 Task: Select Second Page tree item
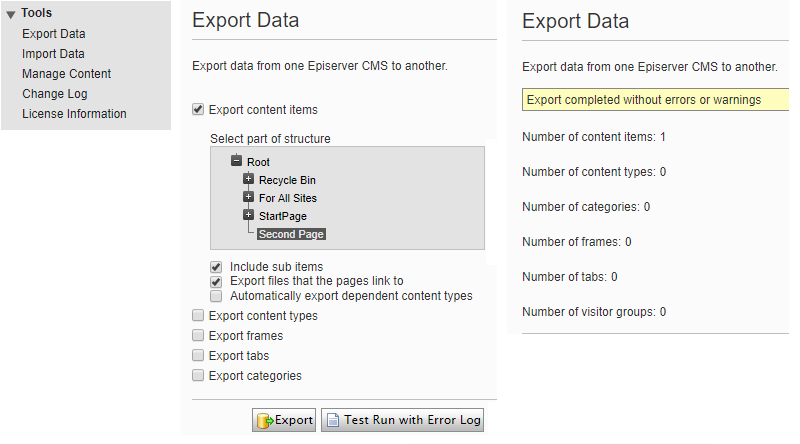click(x=291, y=234)
